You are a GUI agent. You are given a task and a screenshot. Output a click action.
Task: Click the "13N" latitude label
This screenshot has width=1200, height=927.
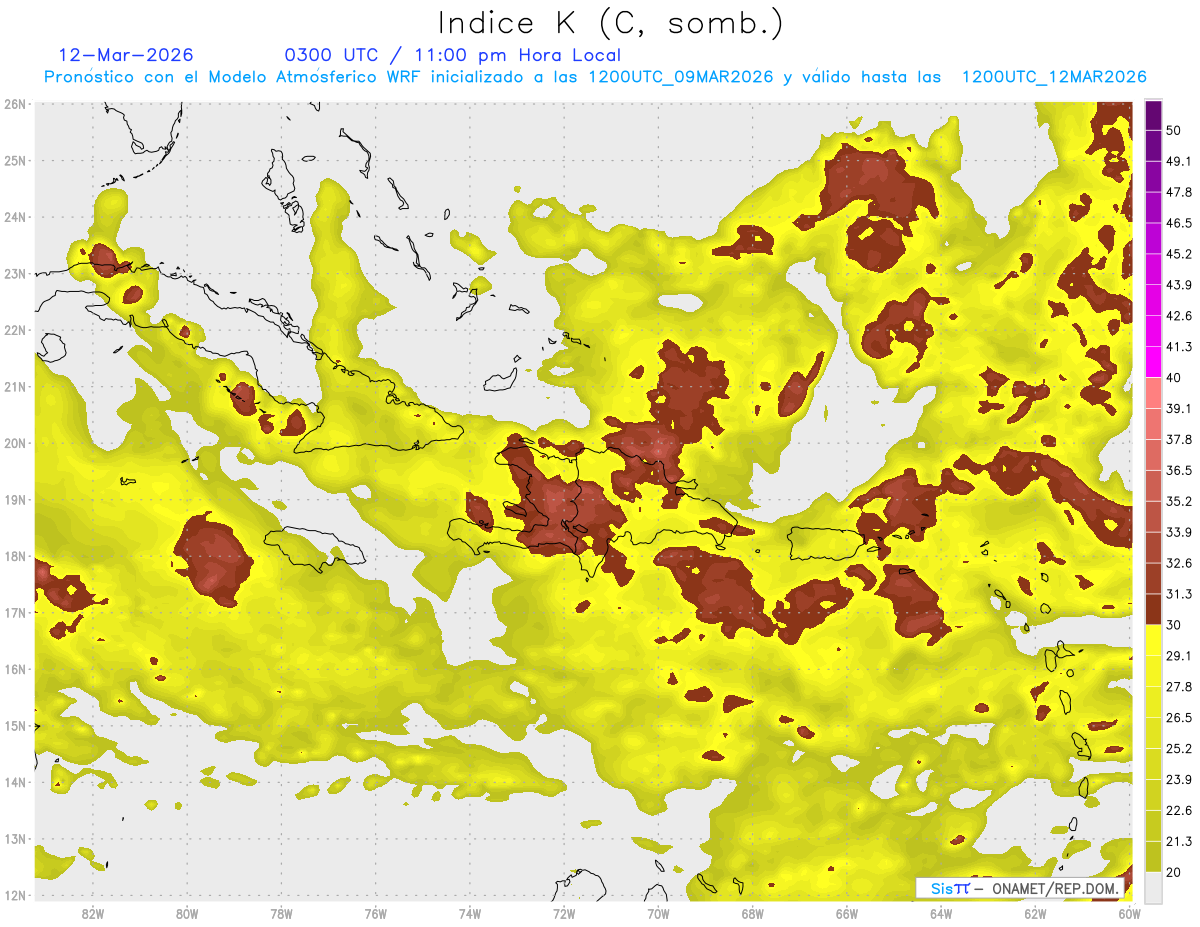(15, 839)
